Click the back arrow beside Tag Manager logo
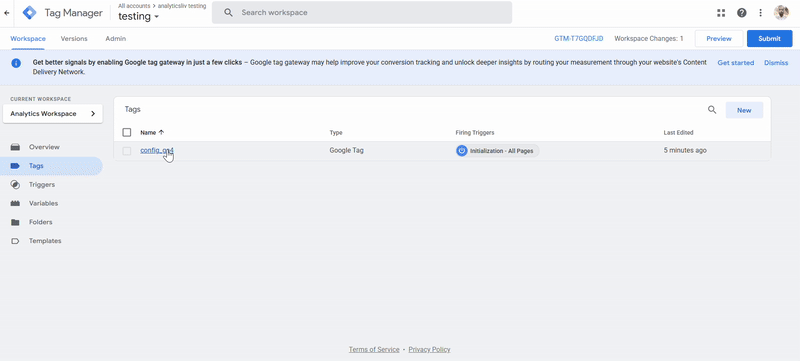This screenshot has height=361, width=800. tap(6, 13)
